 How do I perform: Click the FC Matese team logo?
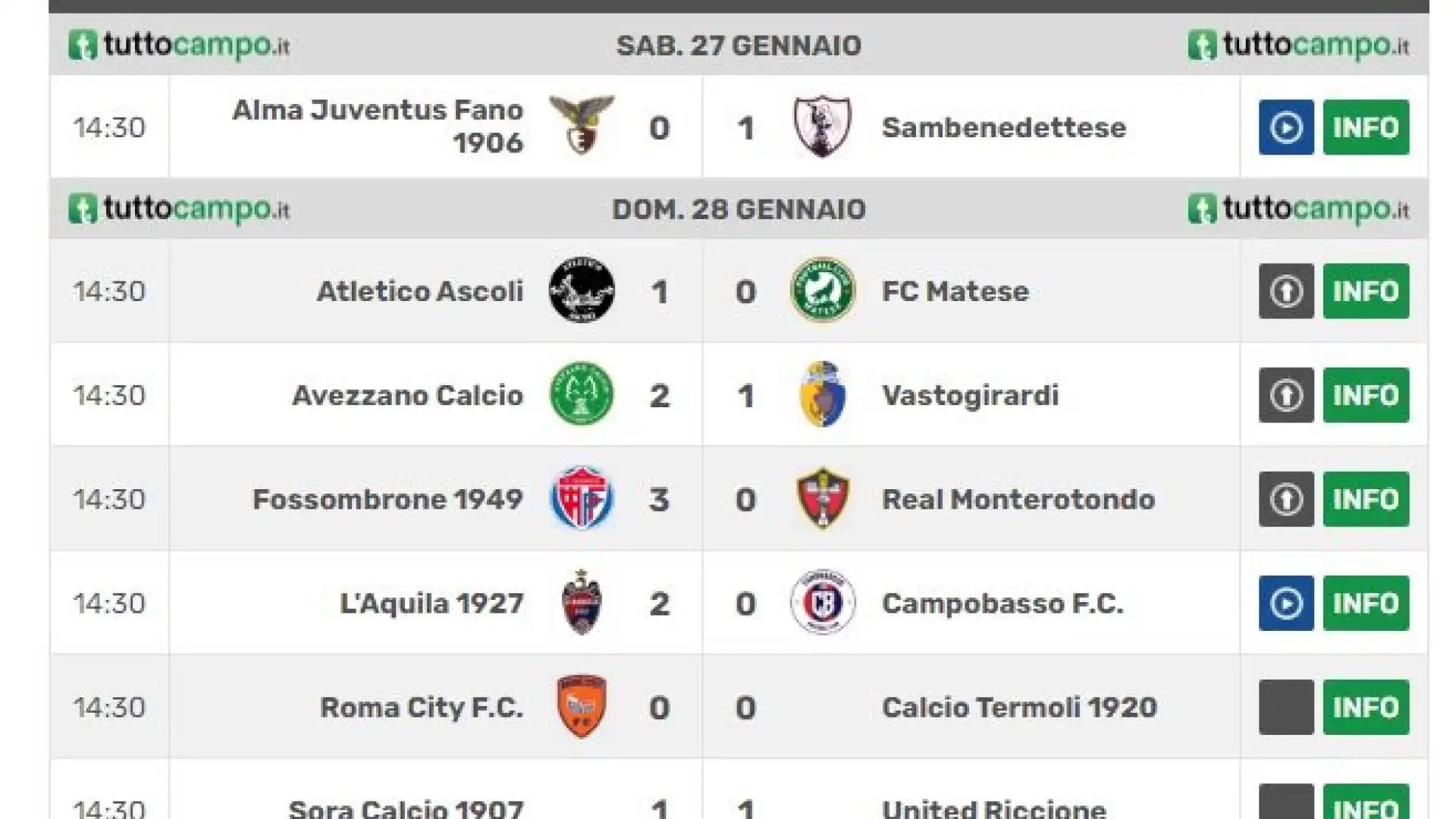tap(823, 290)
